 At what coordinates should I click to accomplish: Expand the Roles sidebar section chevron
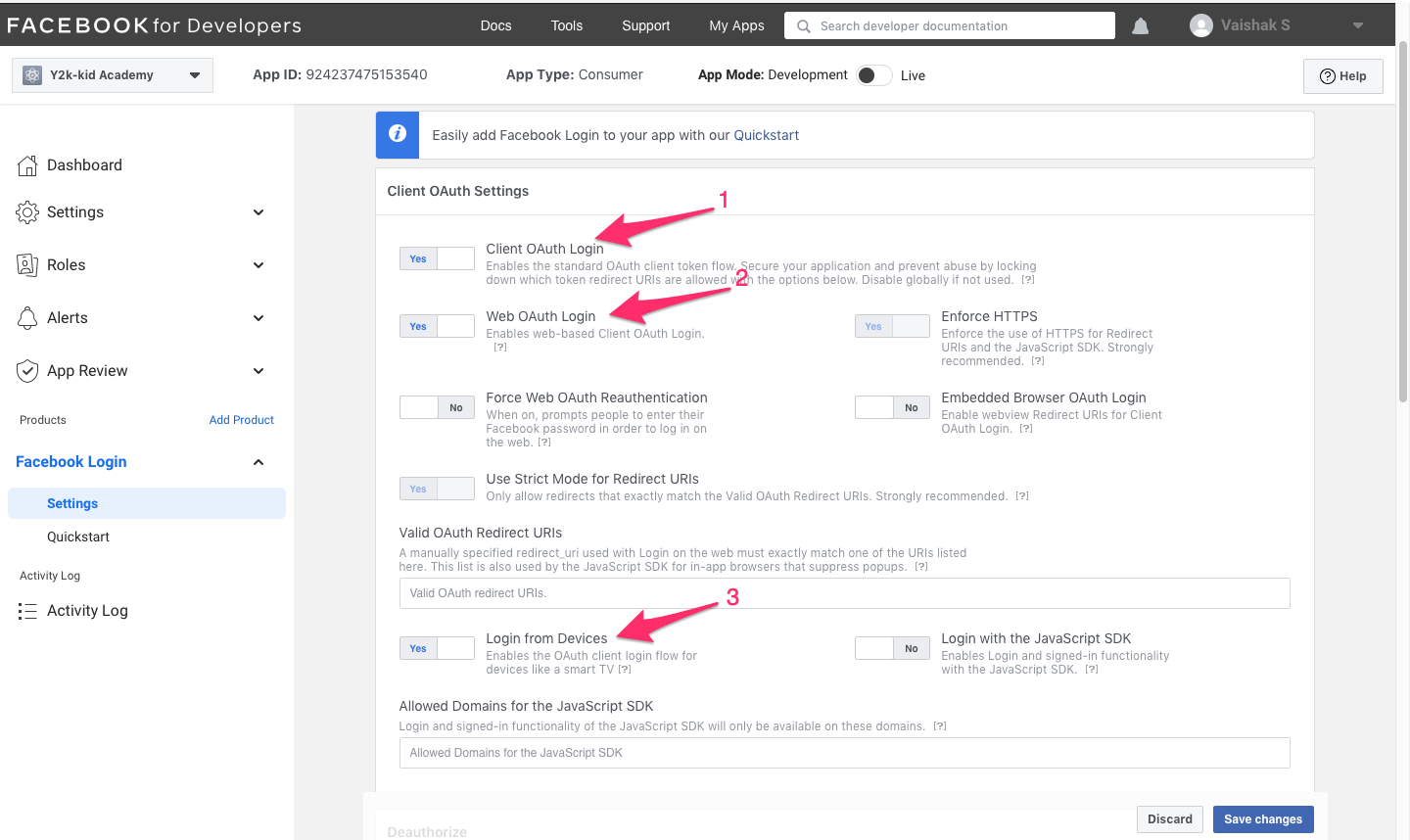[258, 265]
